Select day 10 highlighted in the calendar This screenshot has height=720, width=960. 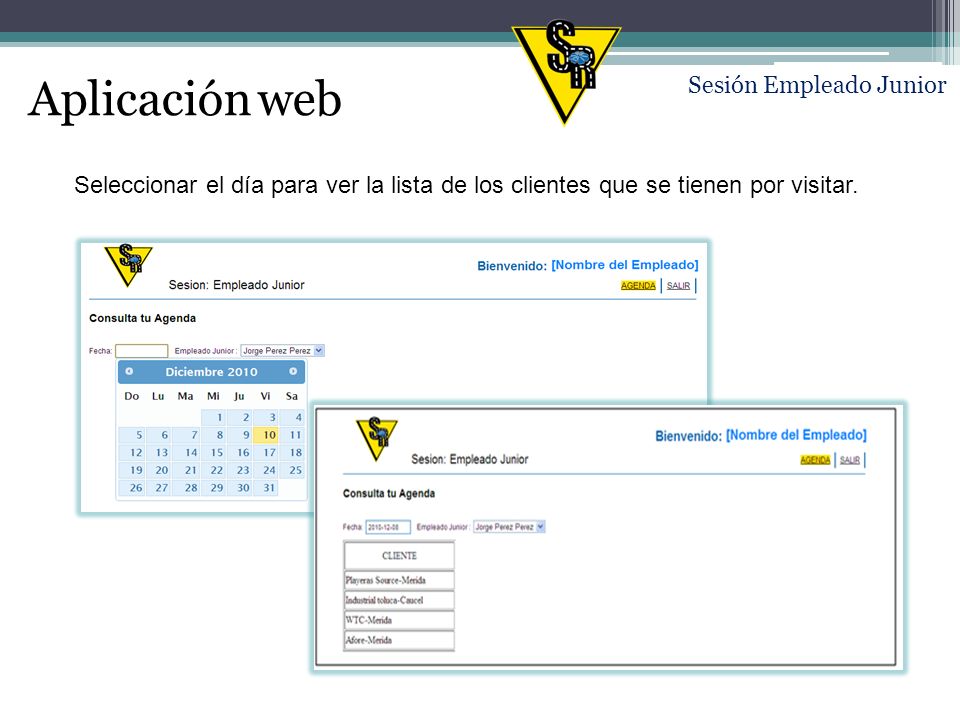click(x=266, y=435)
